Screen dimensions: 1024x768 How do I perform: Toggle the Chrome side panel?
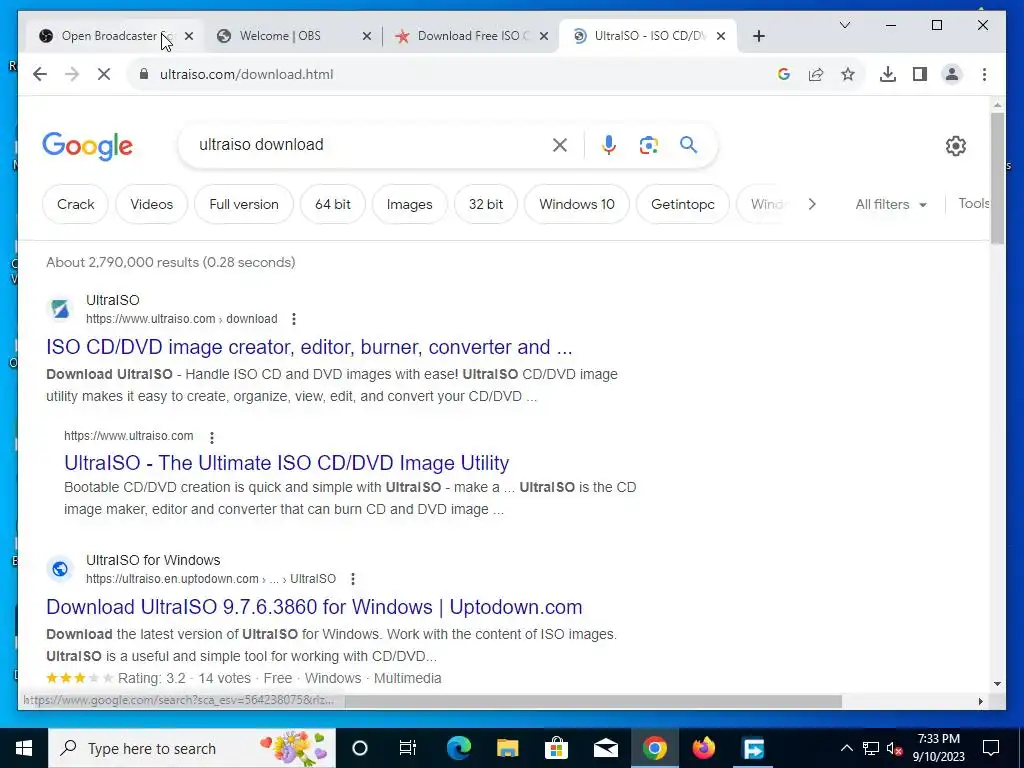point(920,74)
